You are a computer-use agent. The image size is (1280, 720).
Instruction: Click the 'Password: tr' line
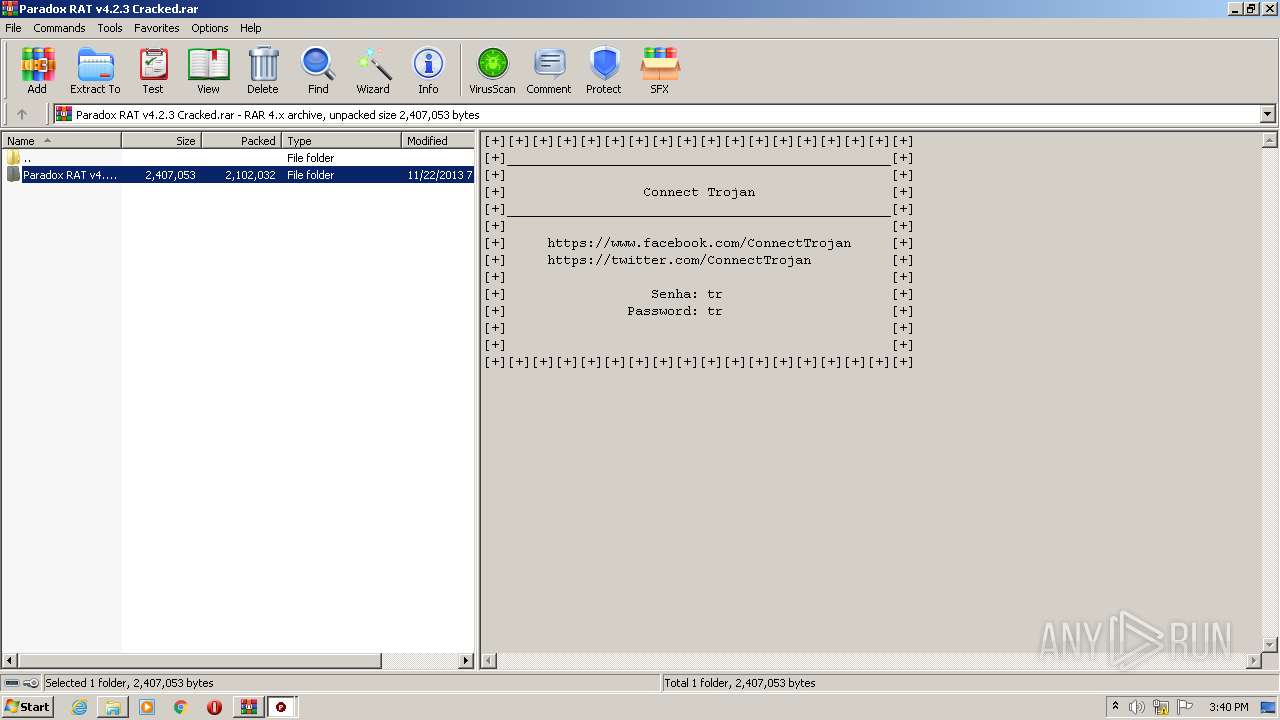pos(675,311)
